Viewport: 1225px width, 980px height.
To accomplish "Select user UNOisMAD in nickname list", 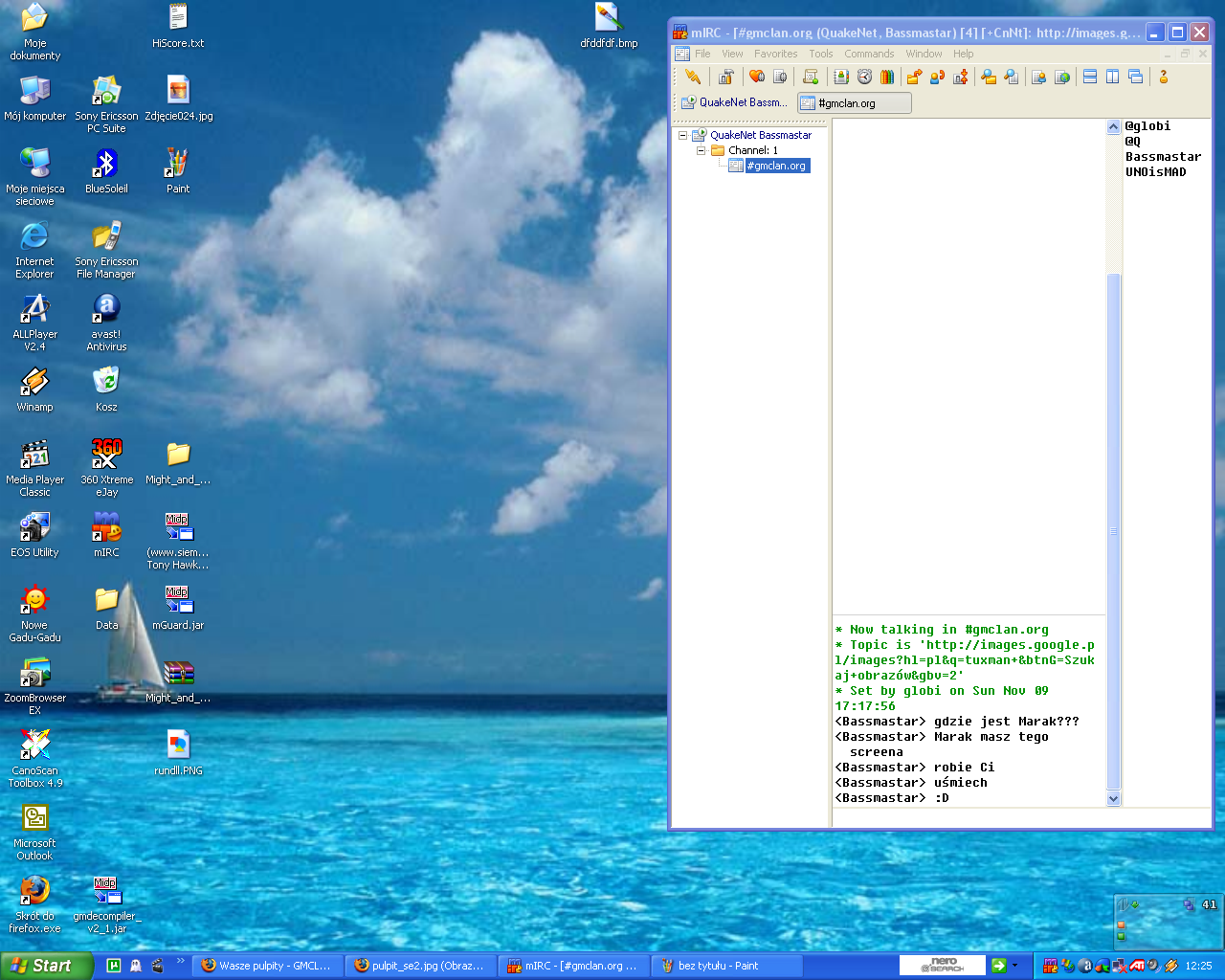I will (x=1155, y=173).
